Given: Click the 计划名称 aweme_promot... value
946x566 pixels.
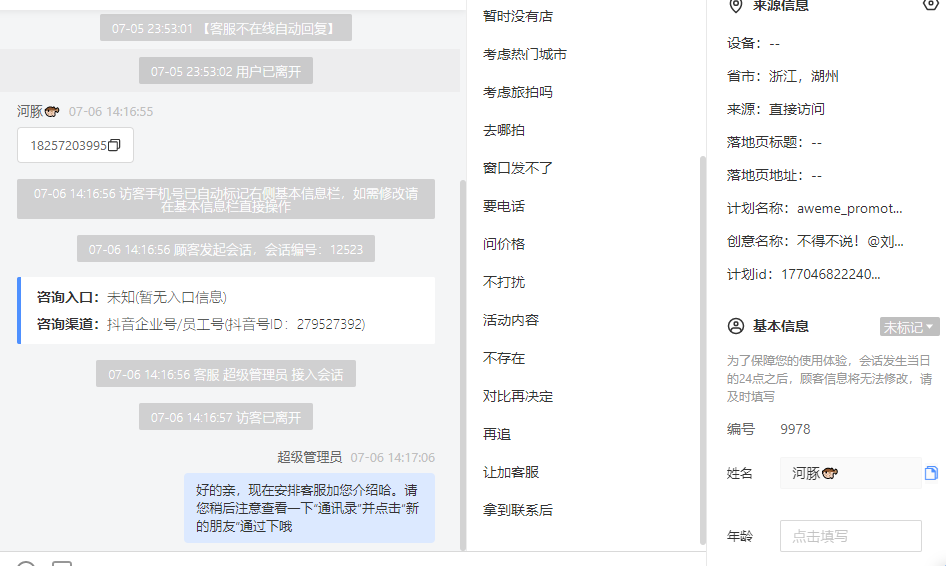Looking at the screenshot, I should pyautogui.click(x=849, y=209).
